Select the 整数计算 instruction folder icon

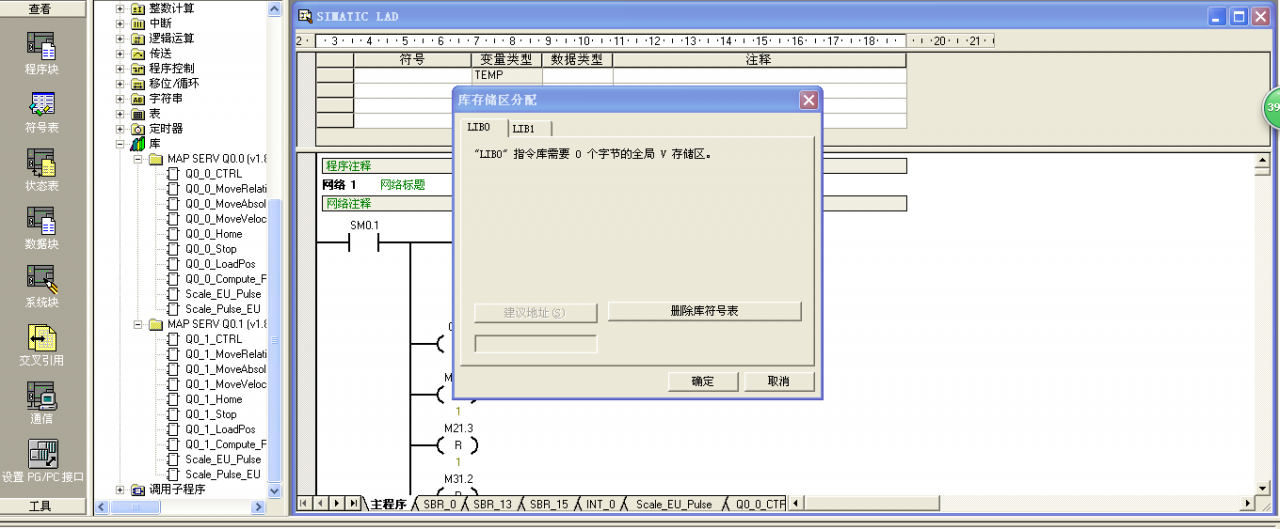click(138, 9)
